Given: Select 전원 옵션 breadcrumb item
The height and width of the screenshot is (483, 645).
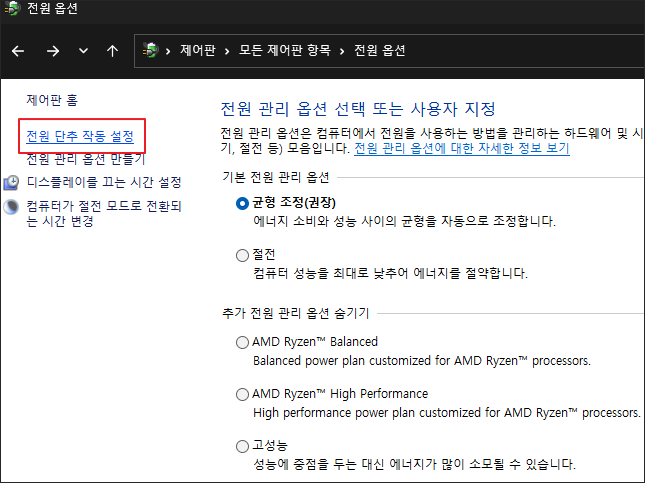Looking at the screenshot, I should 380,50.
